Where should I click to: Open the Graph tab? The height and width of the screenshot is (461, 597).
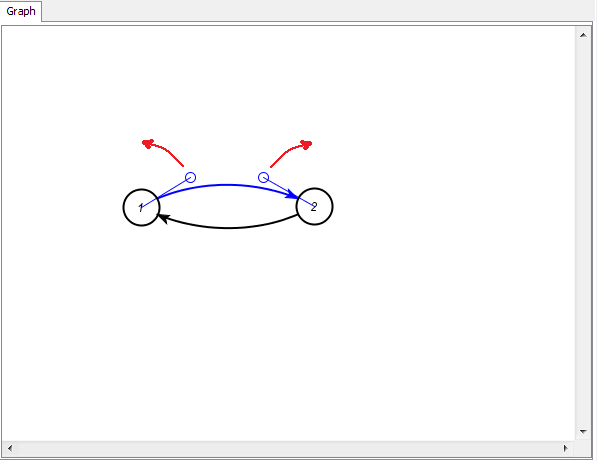pyautogui.click(x=21, y=11)
